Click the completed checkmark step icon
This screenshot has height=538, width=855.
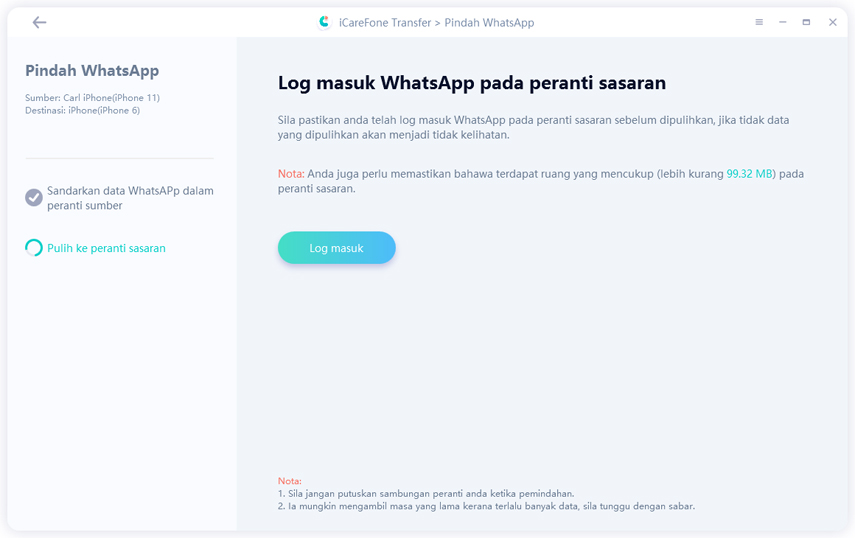pyautogui.click(x=34, y=198)
